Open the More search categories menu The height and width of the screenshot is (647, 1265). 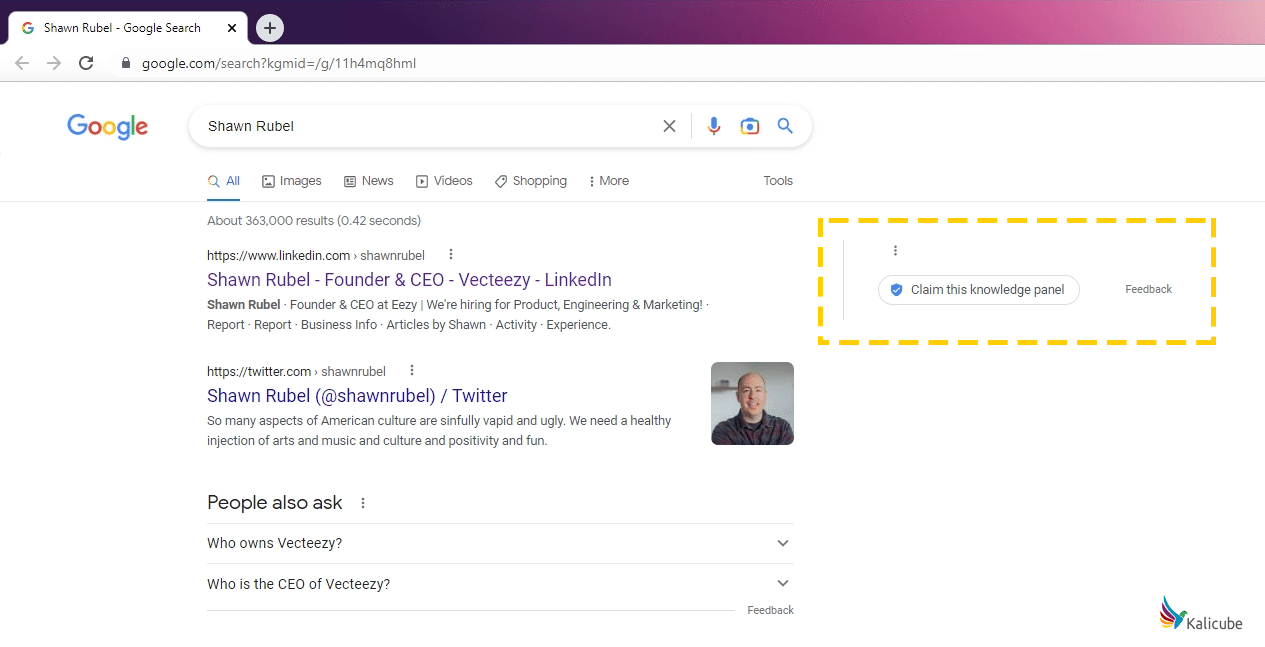pyautogui.click(x=609, y=181)
